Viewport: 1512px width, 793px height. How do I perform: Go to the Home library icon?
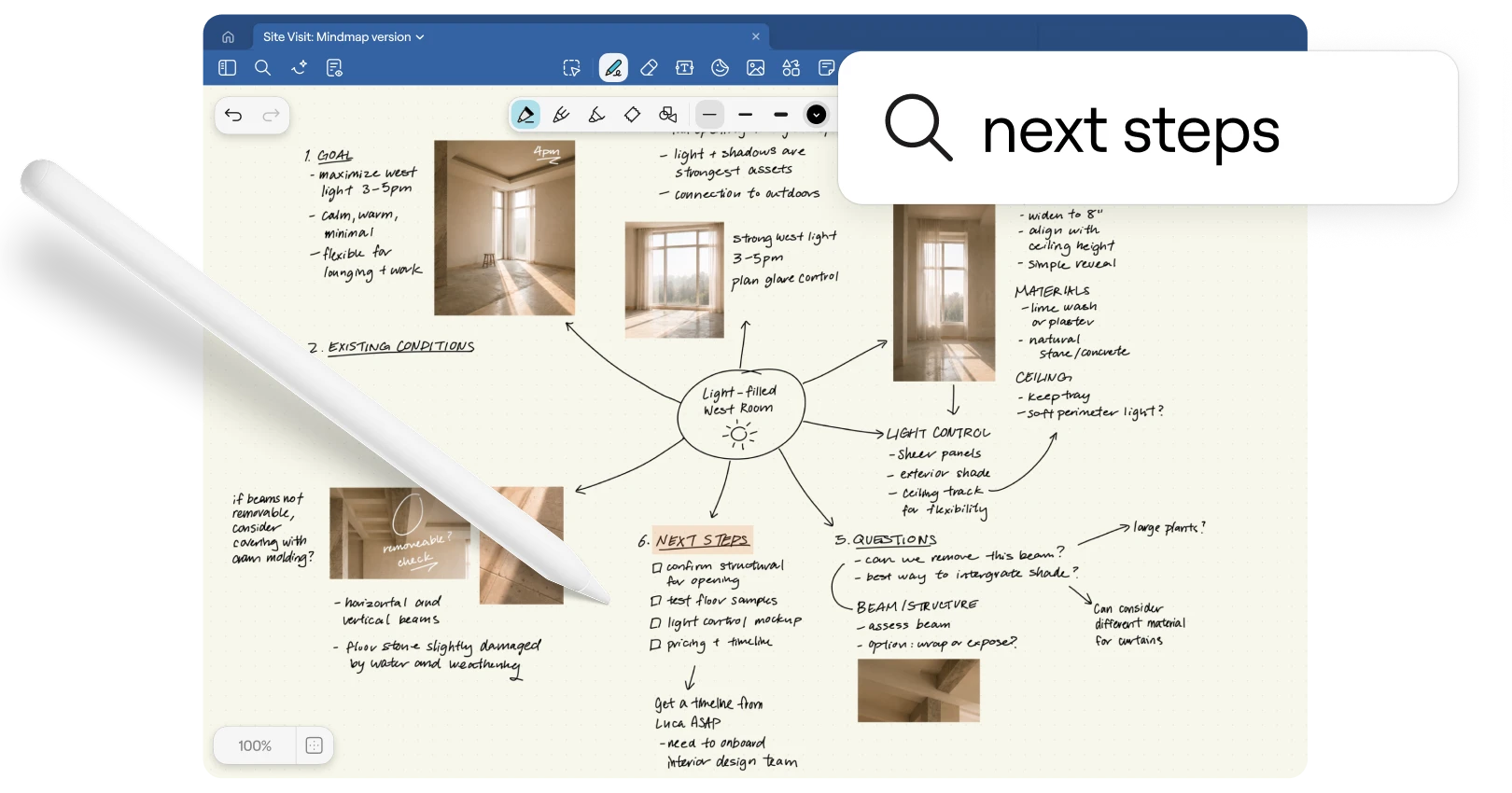pyautogui.click(x=228, y=37)
